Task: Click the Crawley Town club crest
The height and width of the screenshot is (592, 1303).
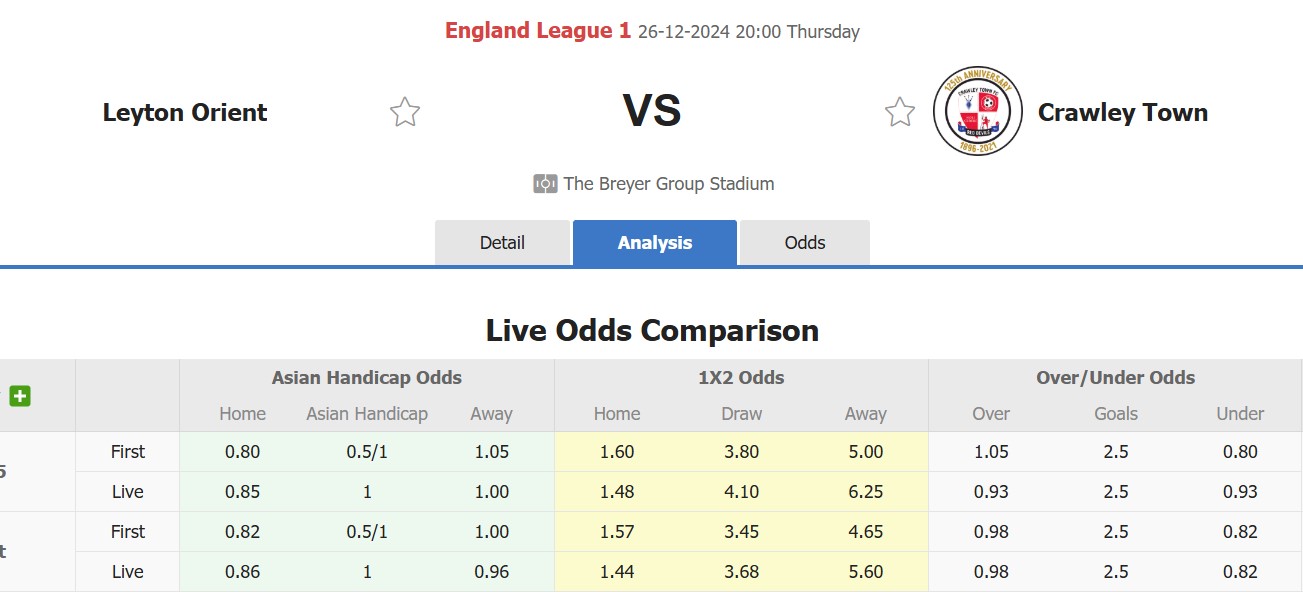Action: (x=977, y=111)
